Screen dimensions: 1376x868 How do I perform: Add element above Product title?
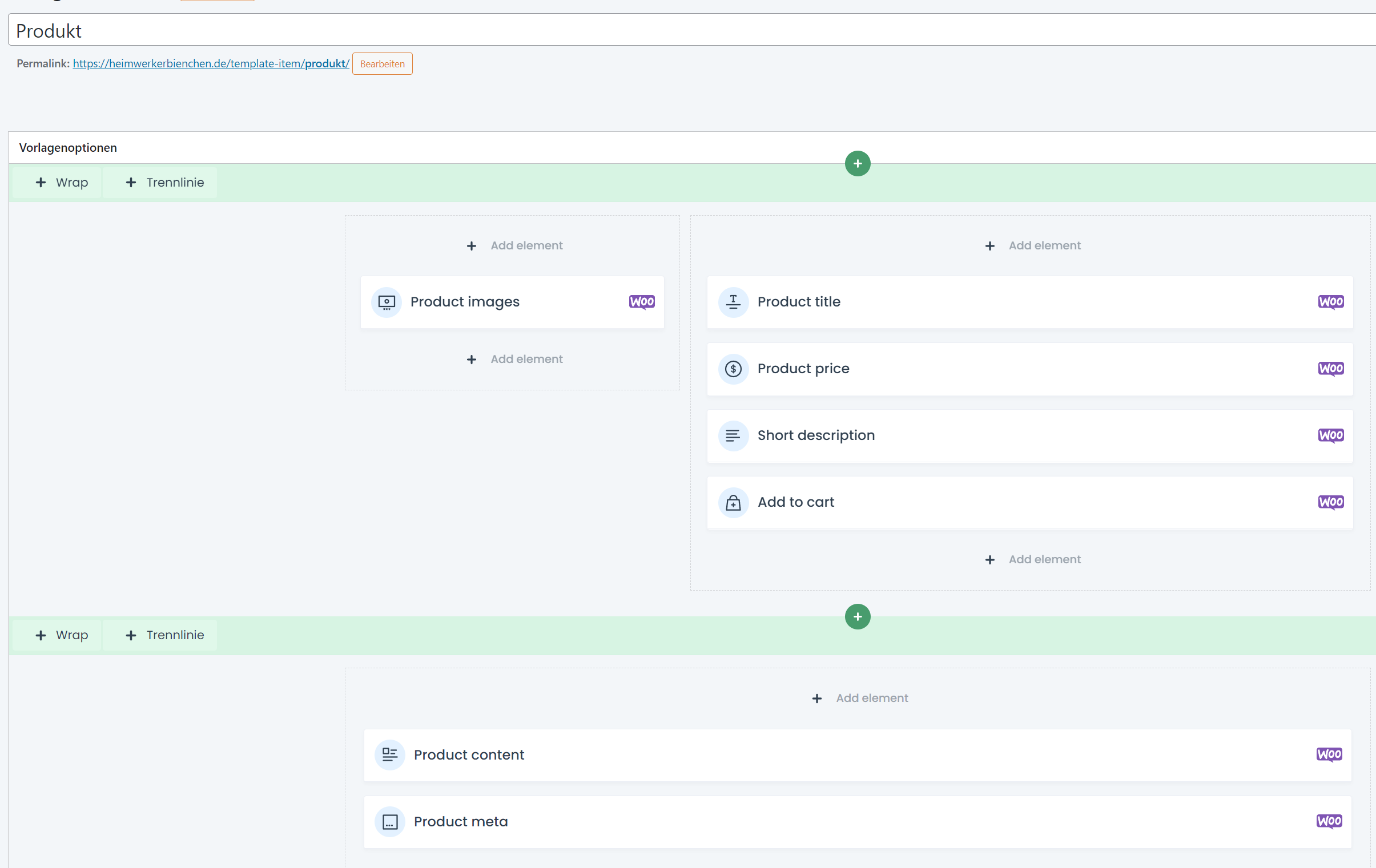(x=1033, y=245)
